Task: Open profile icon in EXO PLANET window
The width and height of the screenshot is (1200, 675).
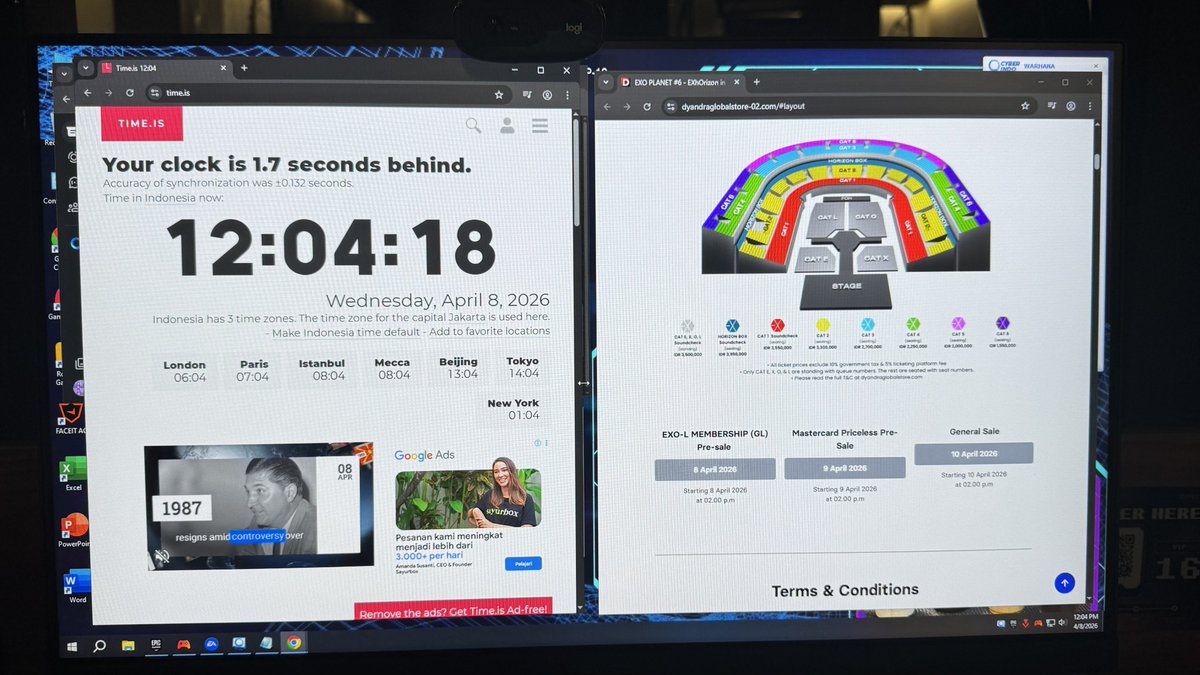Action: [x=1071, y=105]
